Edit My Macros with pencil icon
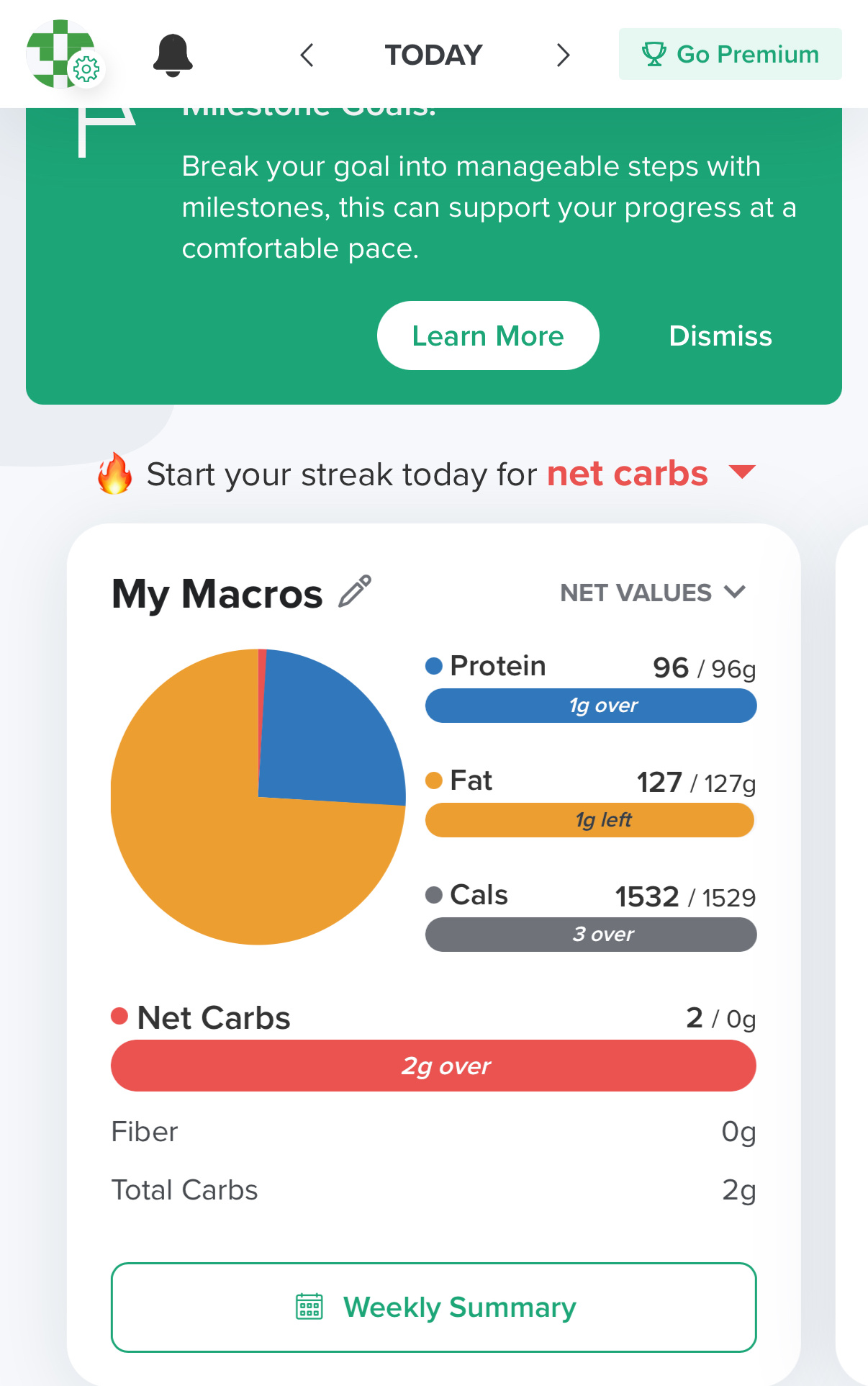This screenshot has width=868, height=1386. coord(355,592)
